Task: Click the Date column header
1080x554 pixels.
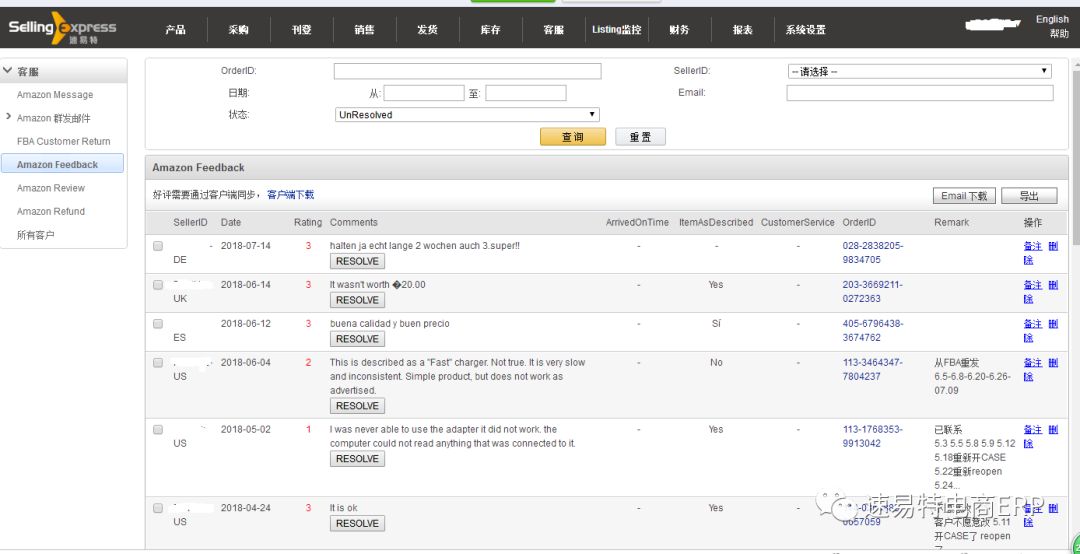Action: pos(231,223)
